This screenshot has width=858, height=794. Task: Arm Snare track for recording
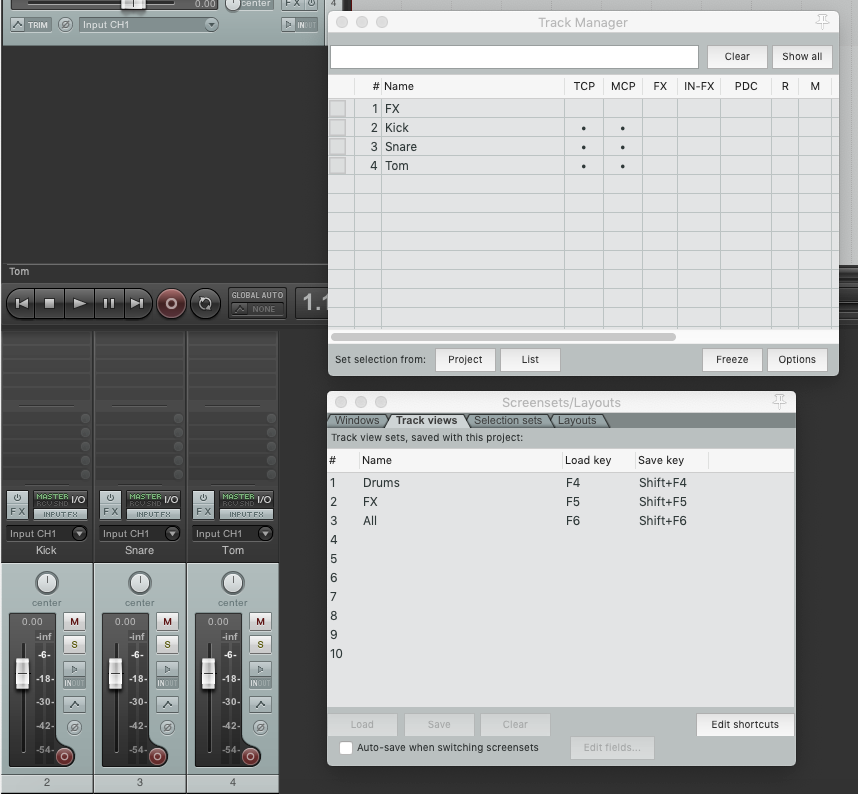point(157,756)
